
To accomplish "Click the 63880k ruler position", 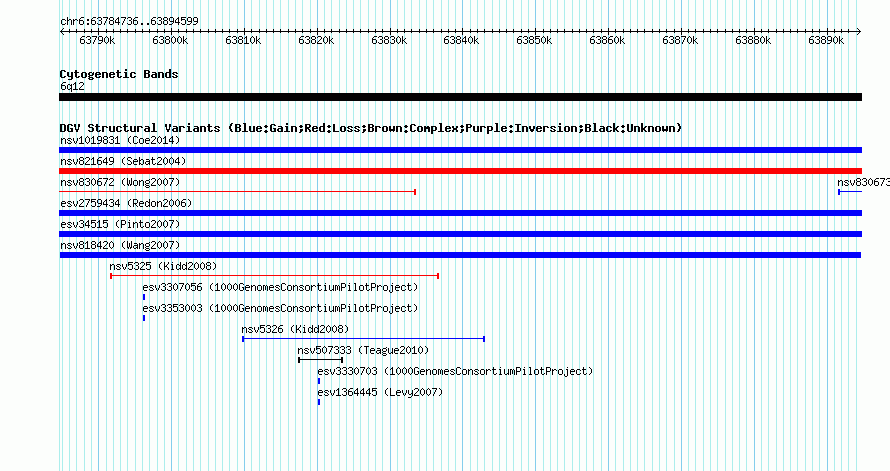I will (x=753, y=40).
